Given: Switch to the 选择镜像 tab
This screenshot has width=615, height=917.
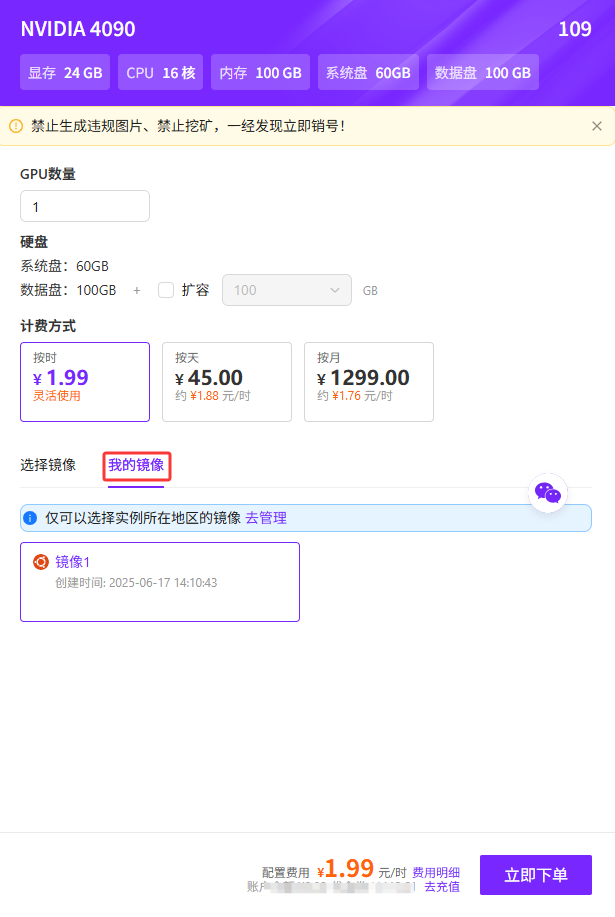Looking at the screenshot, I should point(48,465).
